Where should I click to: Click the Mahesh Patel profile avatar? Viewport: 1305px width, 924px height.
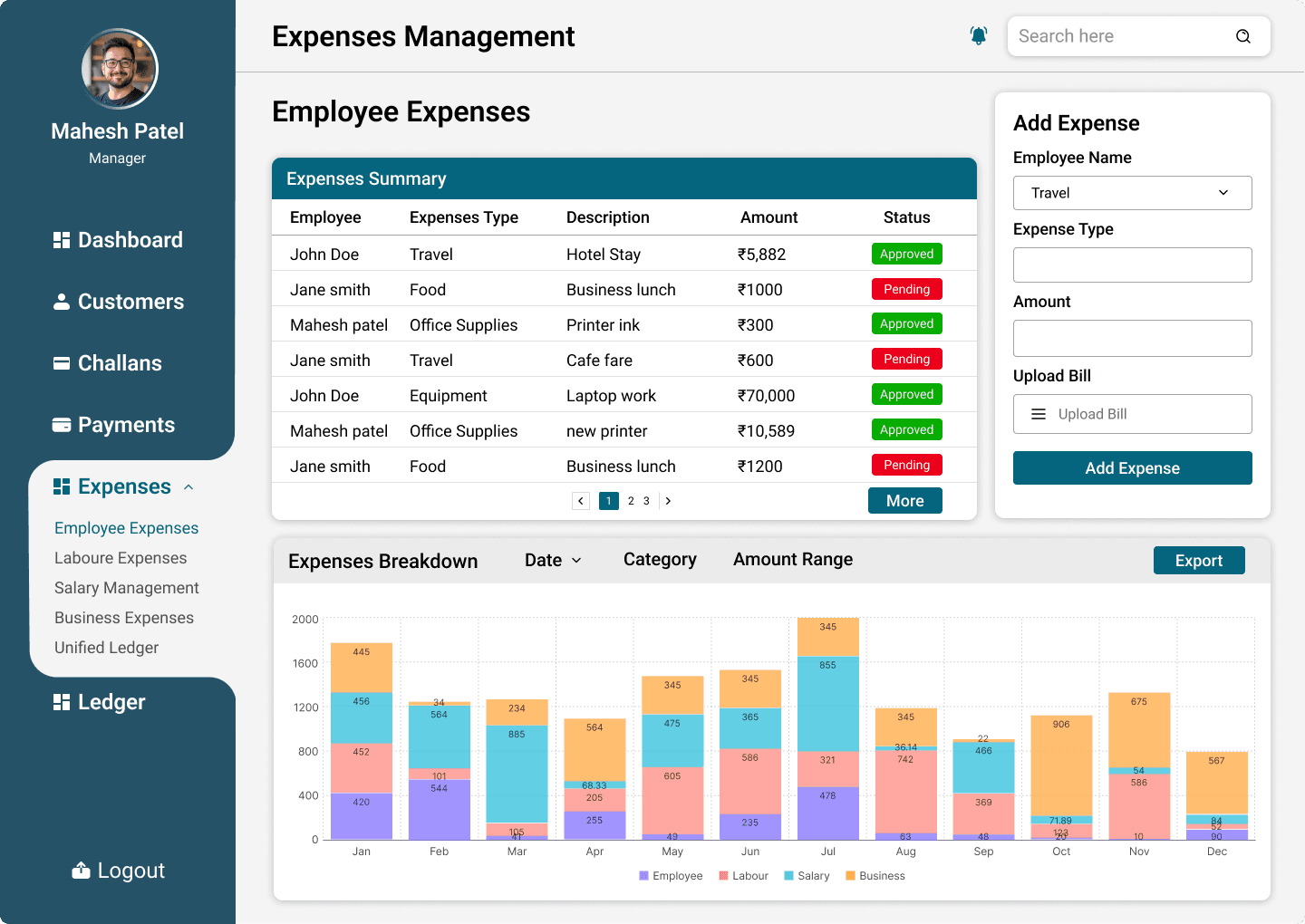click(x=120, y=69)
